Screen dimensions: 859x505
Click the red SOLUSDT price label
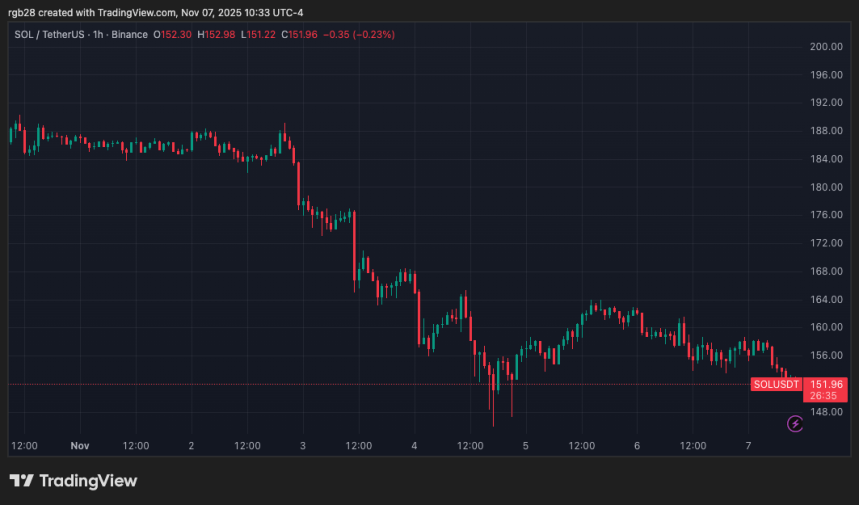point(776,385)
